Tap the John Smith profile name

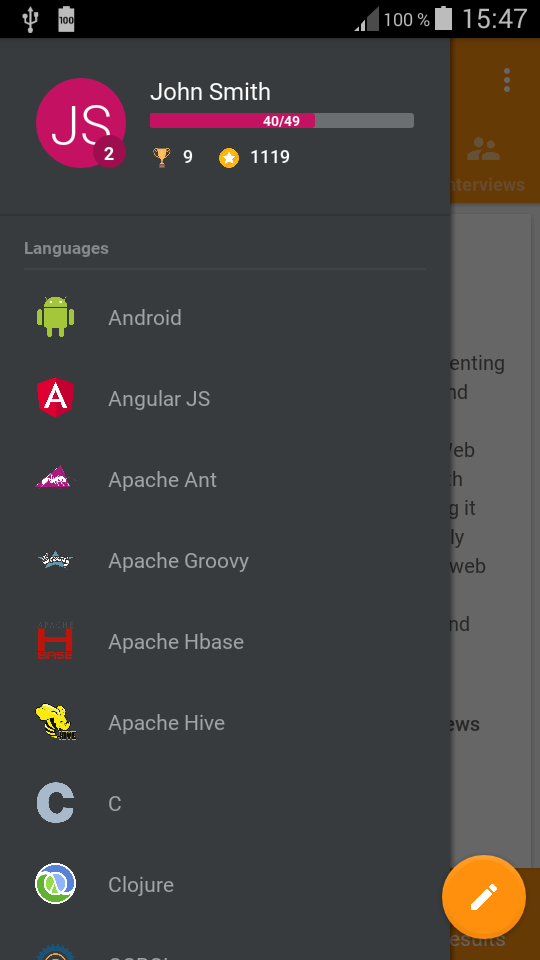(210, 92)
